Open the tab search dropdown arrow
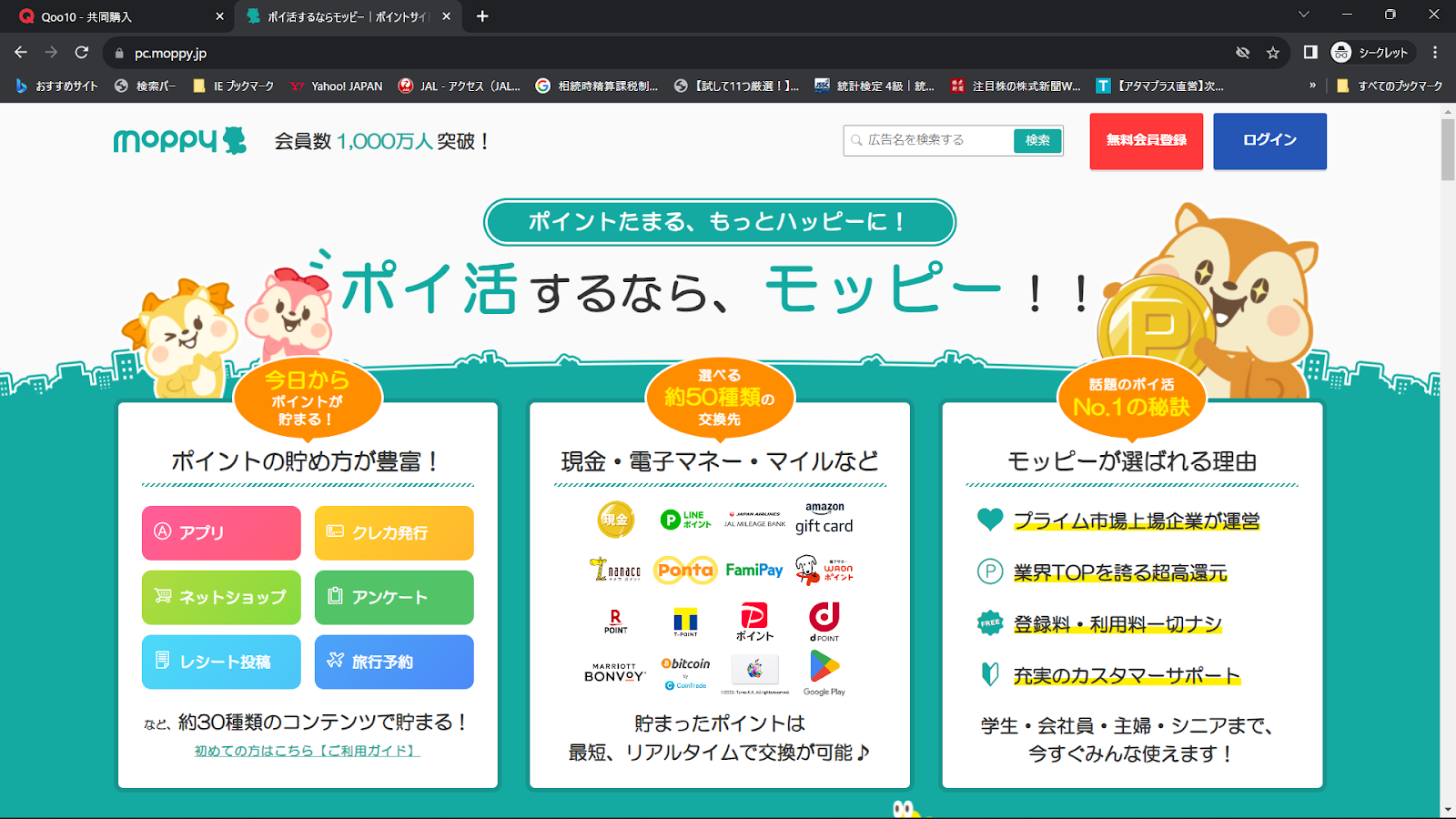 point(1303,15)
